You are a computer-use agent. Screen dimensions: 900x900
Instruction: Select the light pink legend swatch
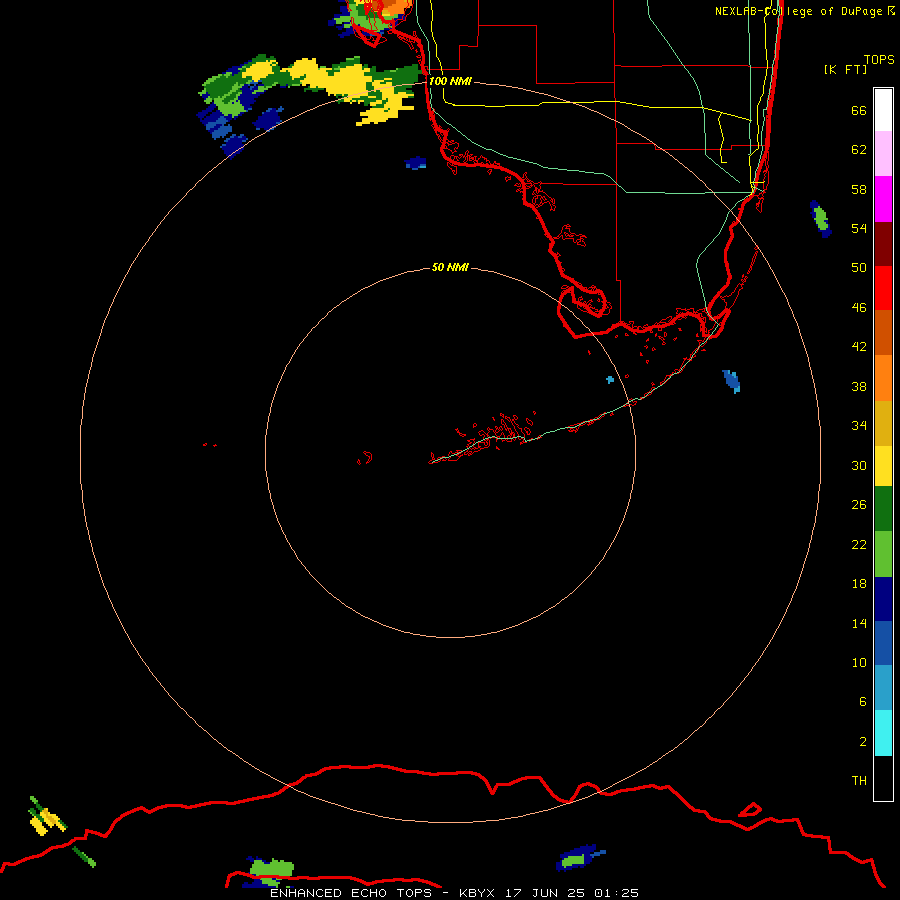[x=883, y=153]
